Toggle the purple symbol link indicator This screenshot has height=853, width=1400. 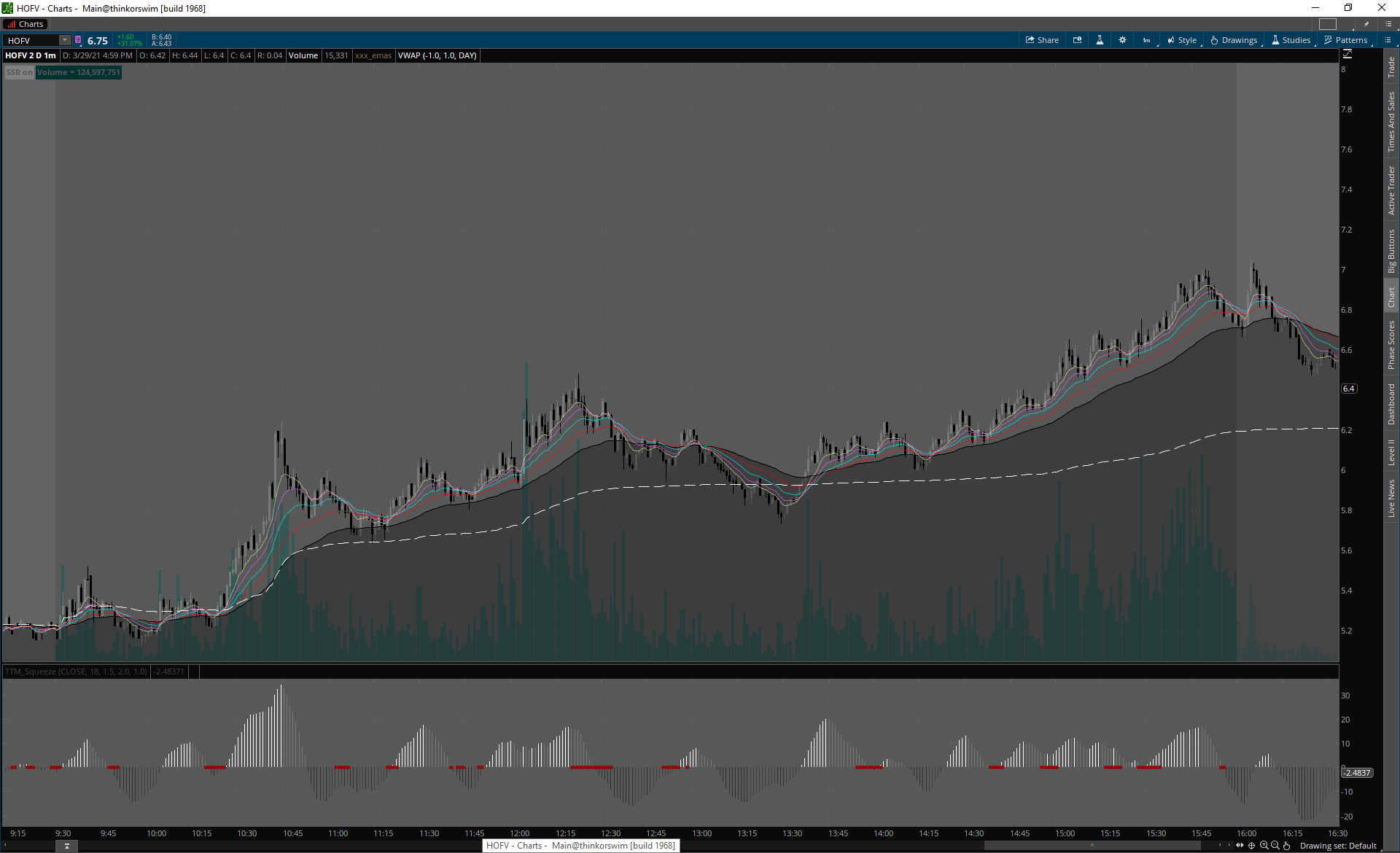point(78,40)
